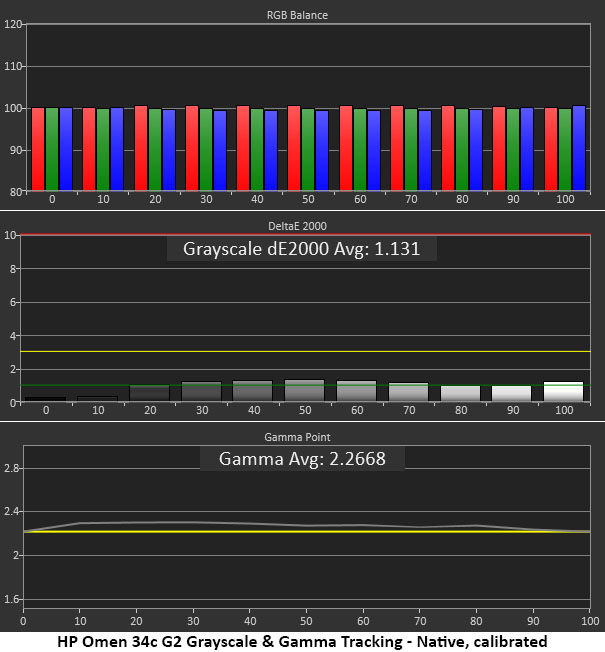Click the red bar at 0 in RGB Balance
The image size is (605, 652).
pos(38,149)
